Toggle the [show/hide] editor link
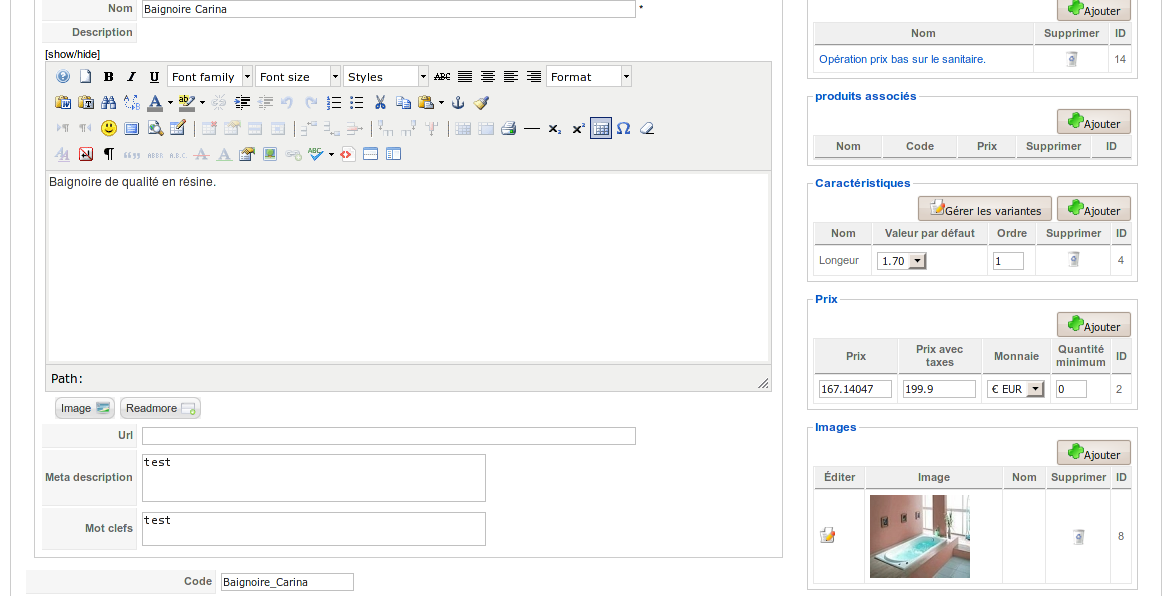 72,54
